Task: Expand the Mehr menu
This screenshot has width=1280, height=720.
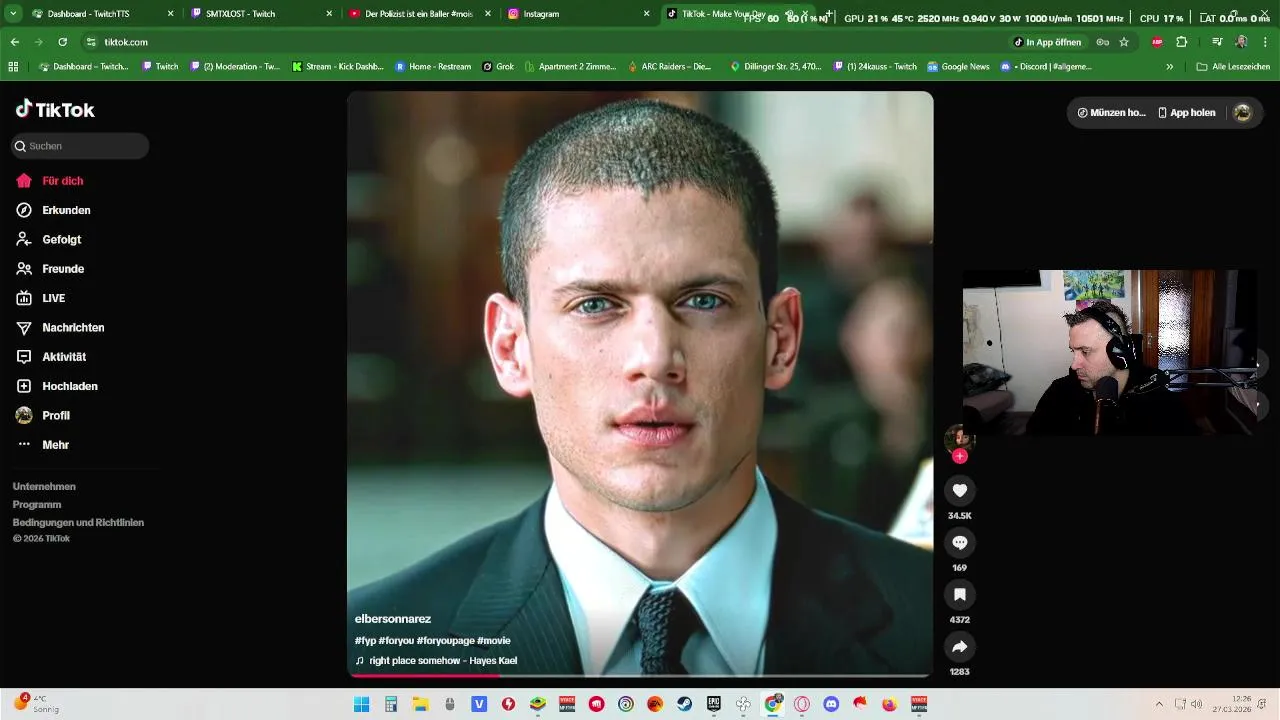Action: 42,444
